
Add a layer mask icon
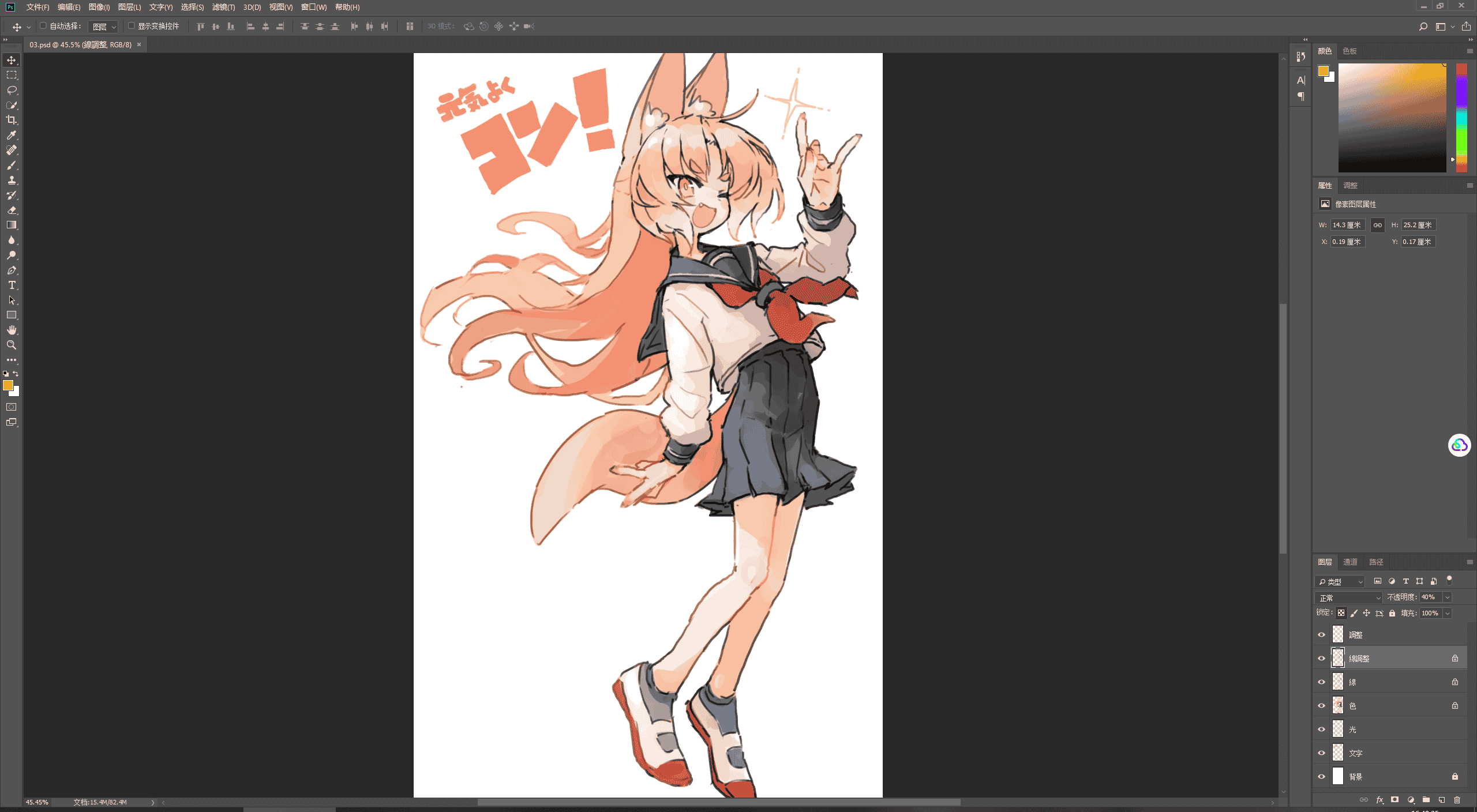click(x=1394, y=800)
